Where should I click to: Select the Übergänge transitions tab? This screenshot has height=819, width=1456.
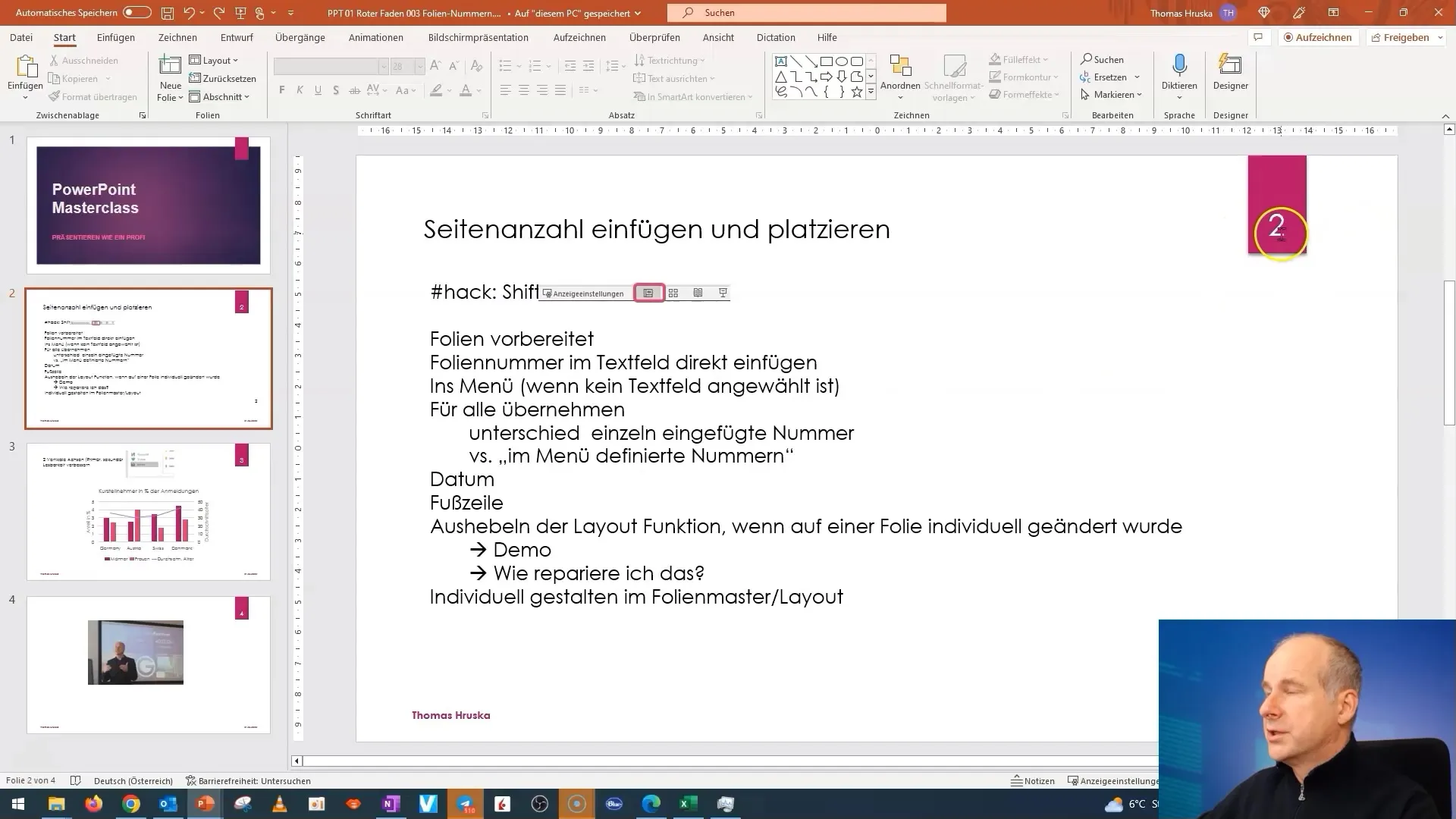point(299,37)
